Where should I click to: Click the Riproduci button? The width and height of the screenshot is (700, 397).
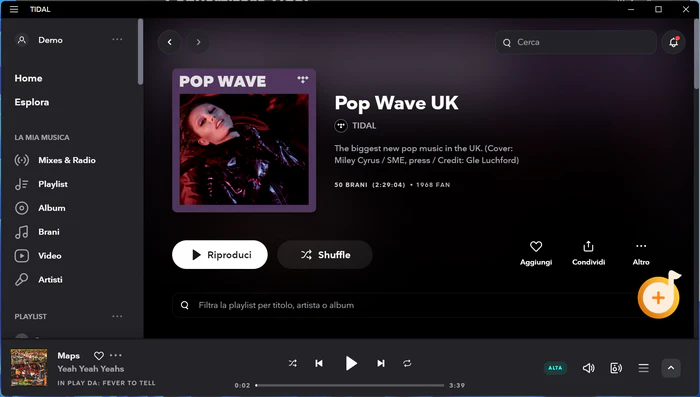pyautogui.click(x=220, y=255)
